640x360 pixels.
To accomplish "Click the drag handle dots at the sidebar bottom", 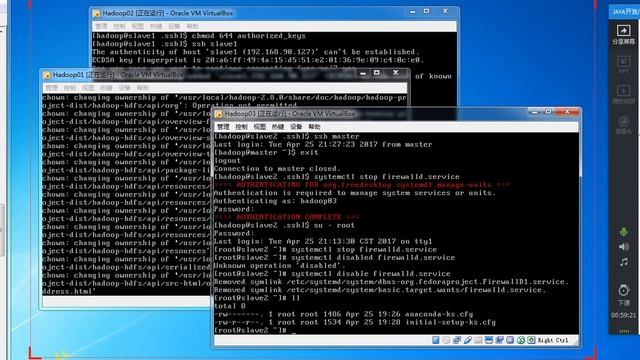I will (x=624, y=331).
